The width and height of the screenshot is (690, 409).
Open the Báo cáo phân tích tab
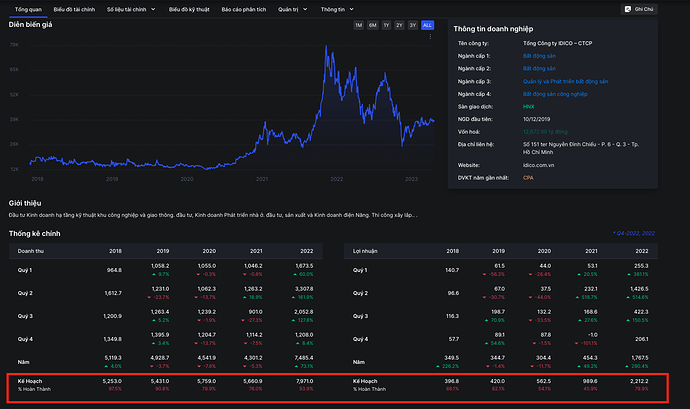tap(243, 8)
